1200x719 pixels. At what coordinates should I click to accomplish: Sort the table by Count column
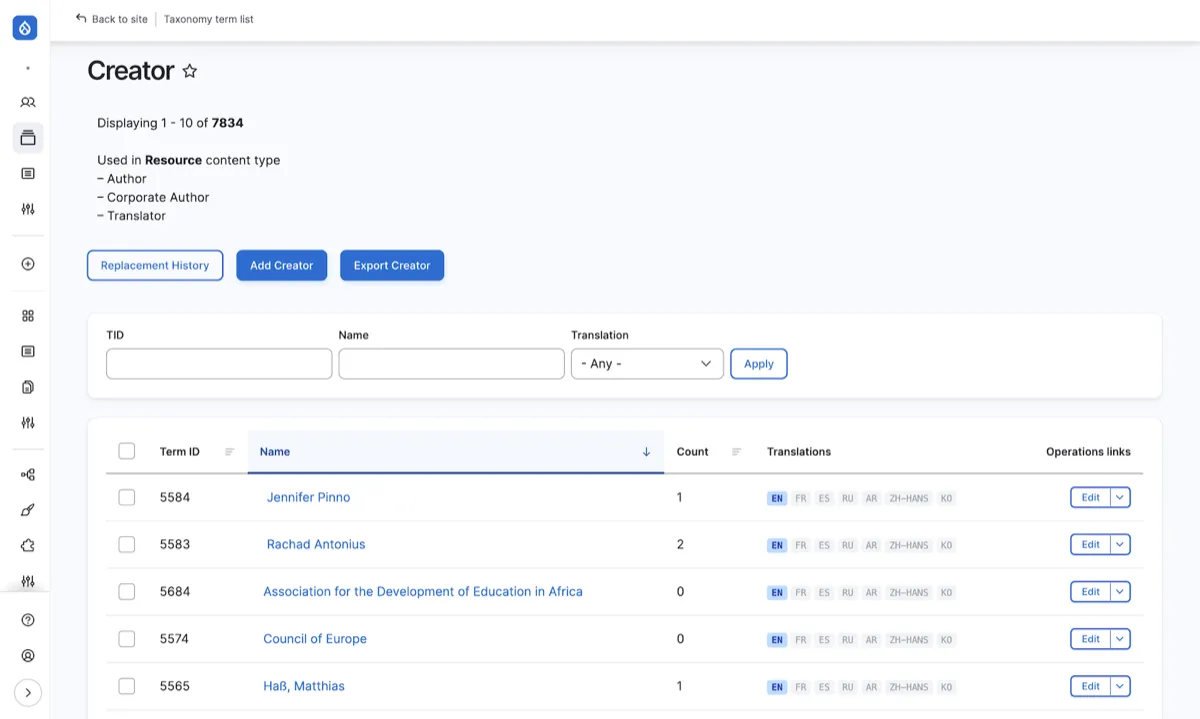point(692,452)
